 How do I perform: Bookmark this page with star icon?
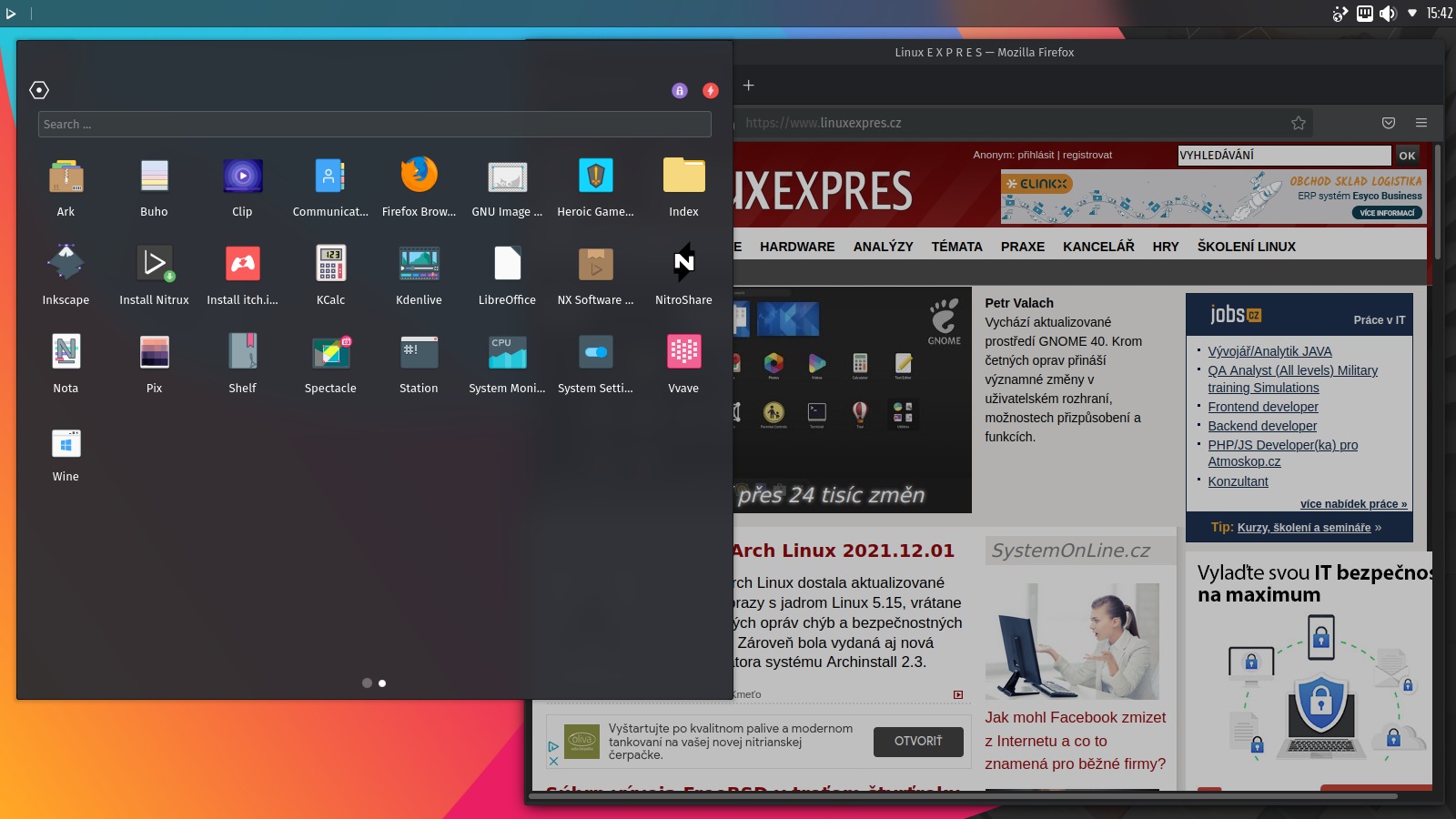pos(1299,123)
